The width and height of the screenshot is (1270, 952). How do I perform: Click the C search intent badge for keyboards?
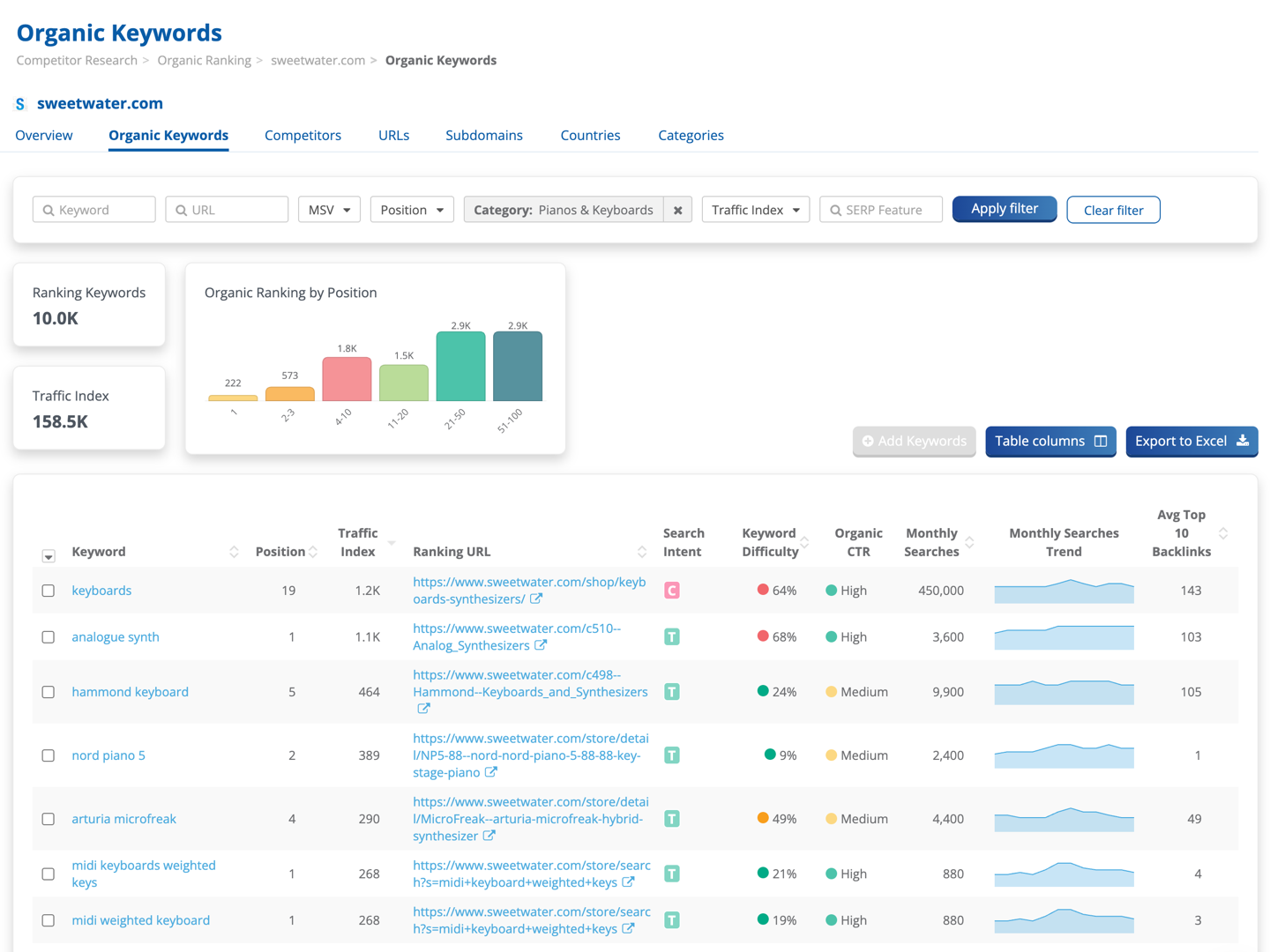tap(672, 591)
